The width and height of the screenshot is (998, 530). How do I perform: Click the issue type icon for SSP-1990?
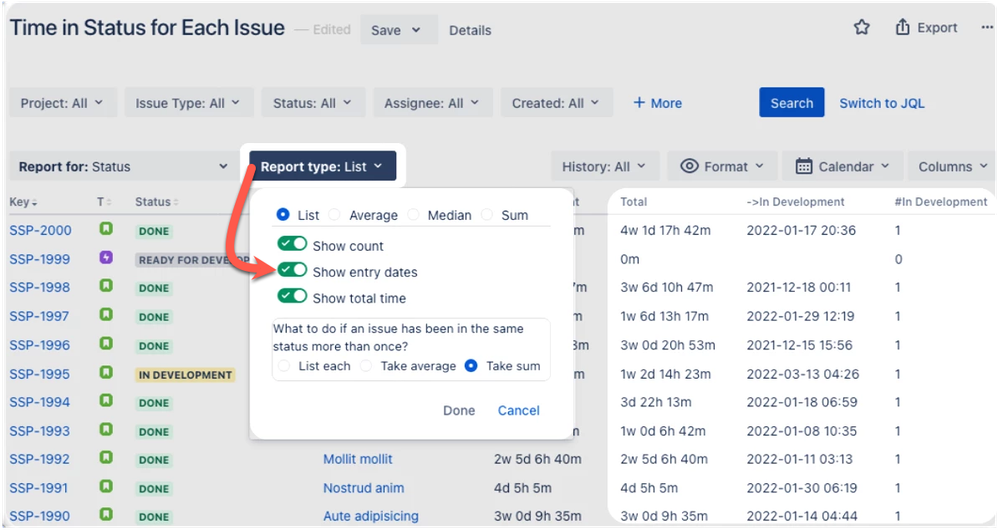coord(106,514)
